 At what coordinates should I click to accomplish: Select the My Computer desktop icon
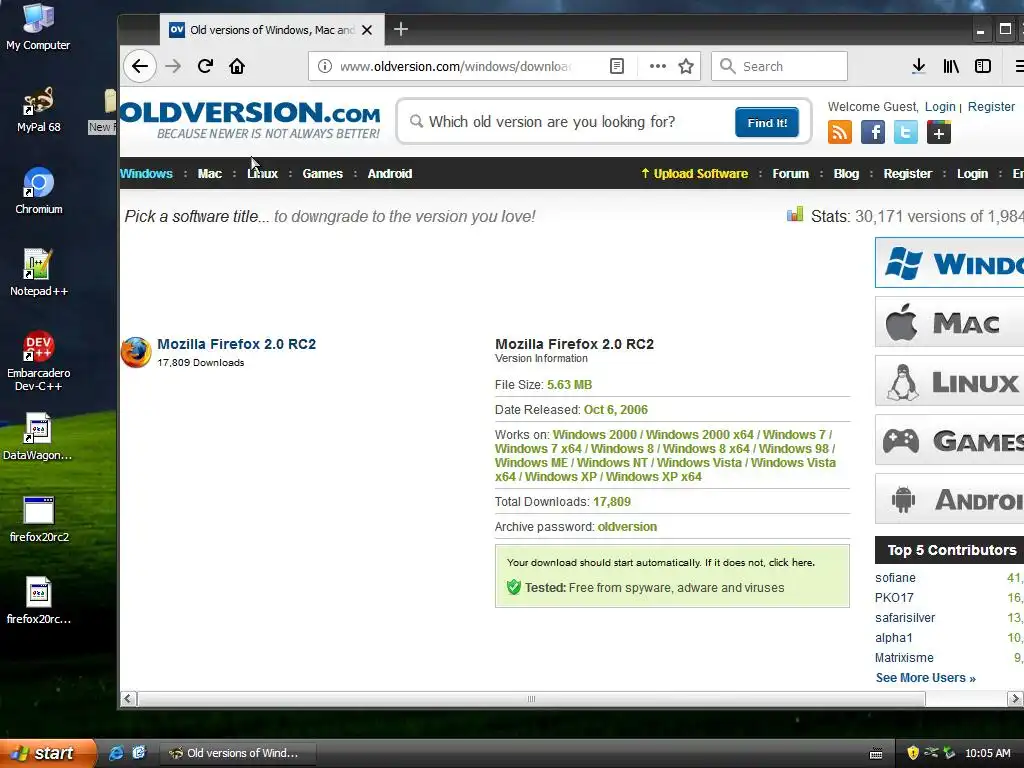click(39, 27)
